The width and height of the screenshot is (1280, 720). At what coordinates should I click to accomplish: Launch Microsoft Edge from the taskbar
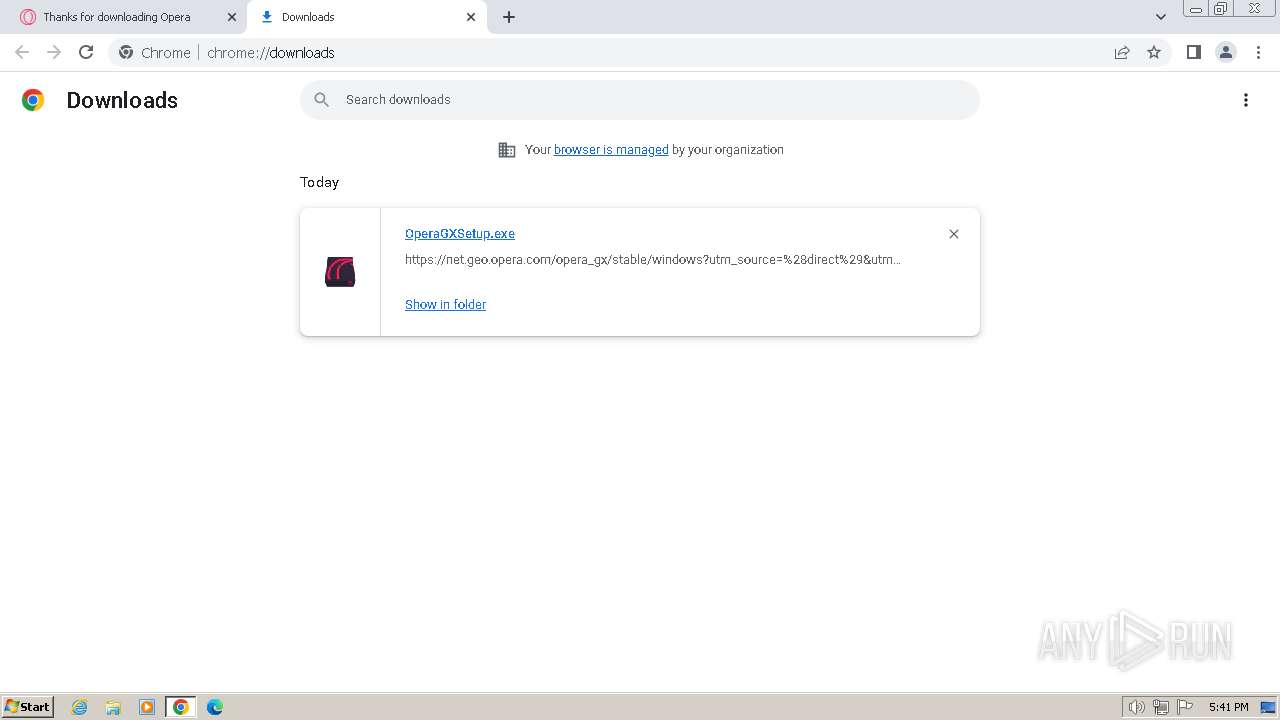coord(215,707)
